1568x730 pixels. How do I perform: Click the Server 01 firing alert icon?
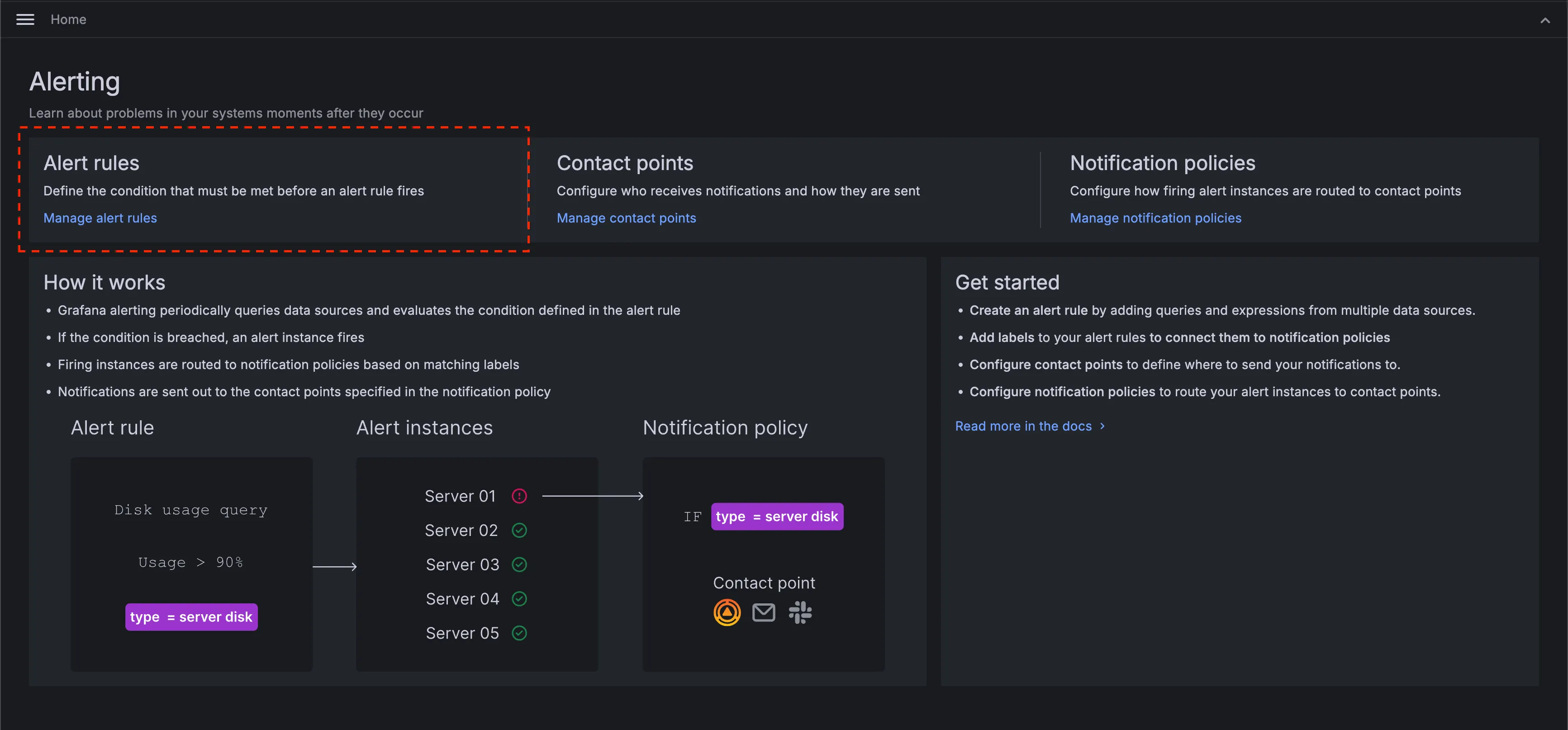518,496
